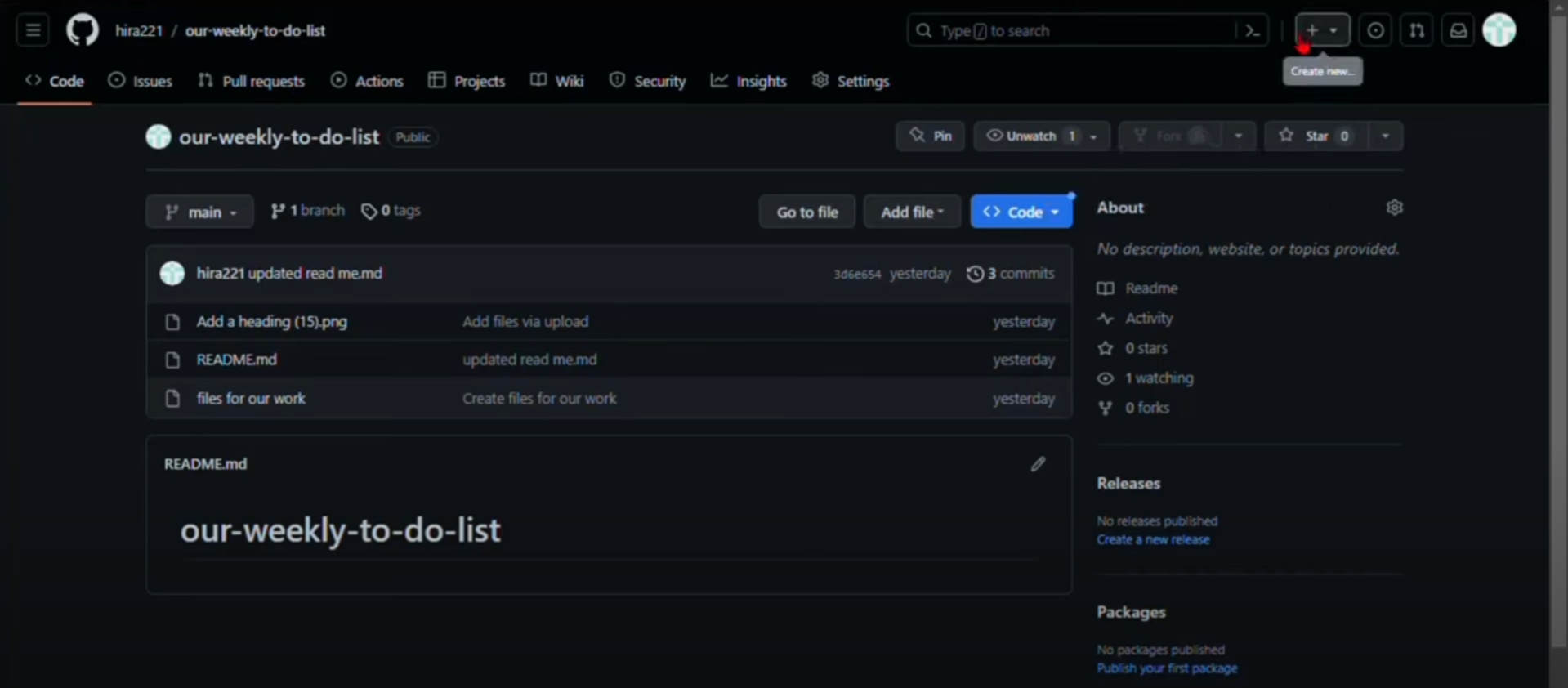This screenshot has height=688, width=1568.
Task: Click hira221 avatar in latest commit row
Action: coord(172,273)
